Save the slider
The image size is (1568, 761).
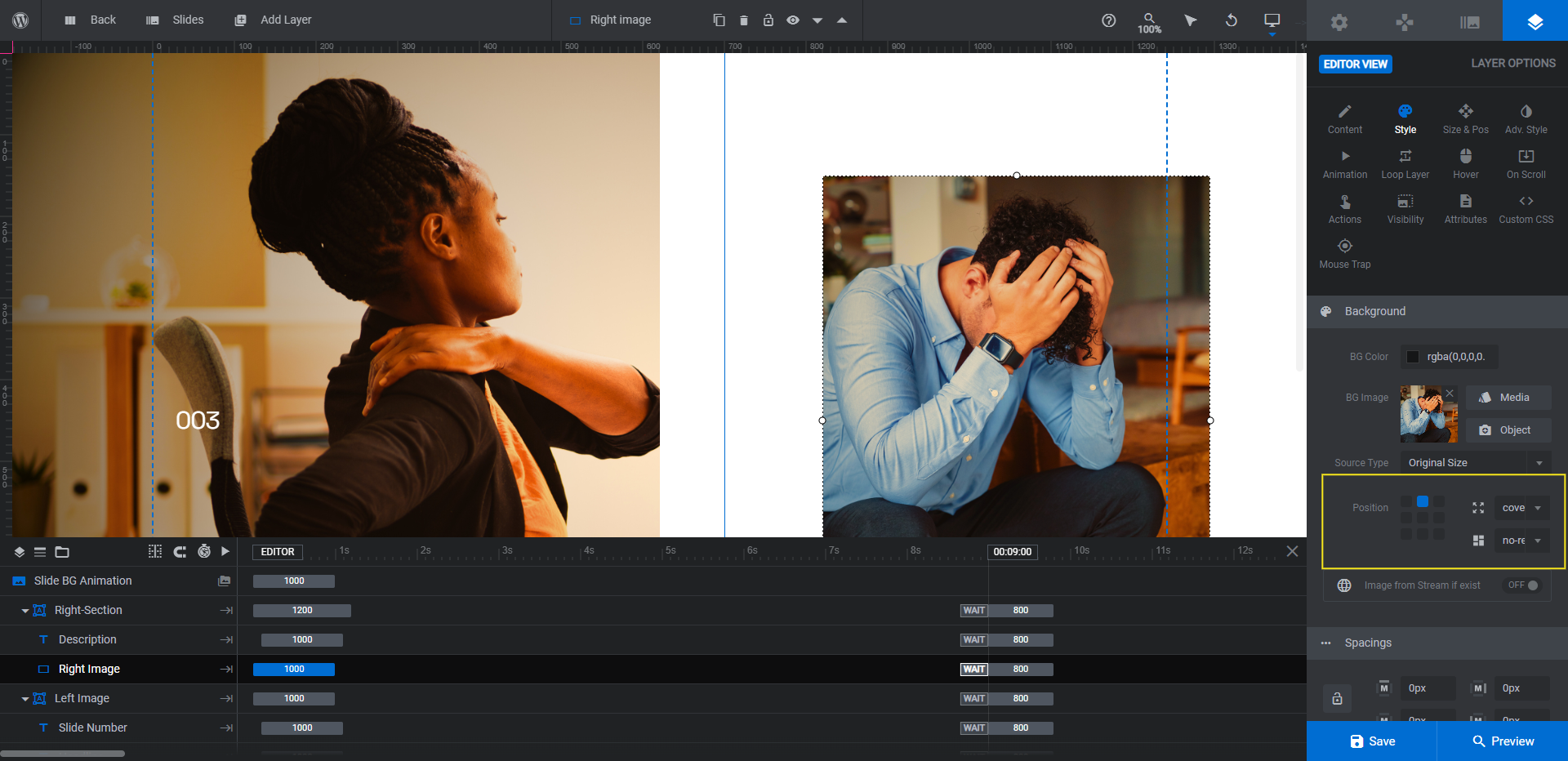(1372, 741)
